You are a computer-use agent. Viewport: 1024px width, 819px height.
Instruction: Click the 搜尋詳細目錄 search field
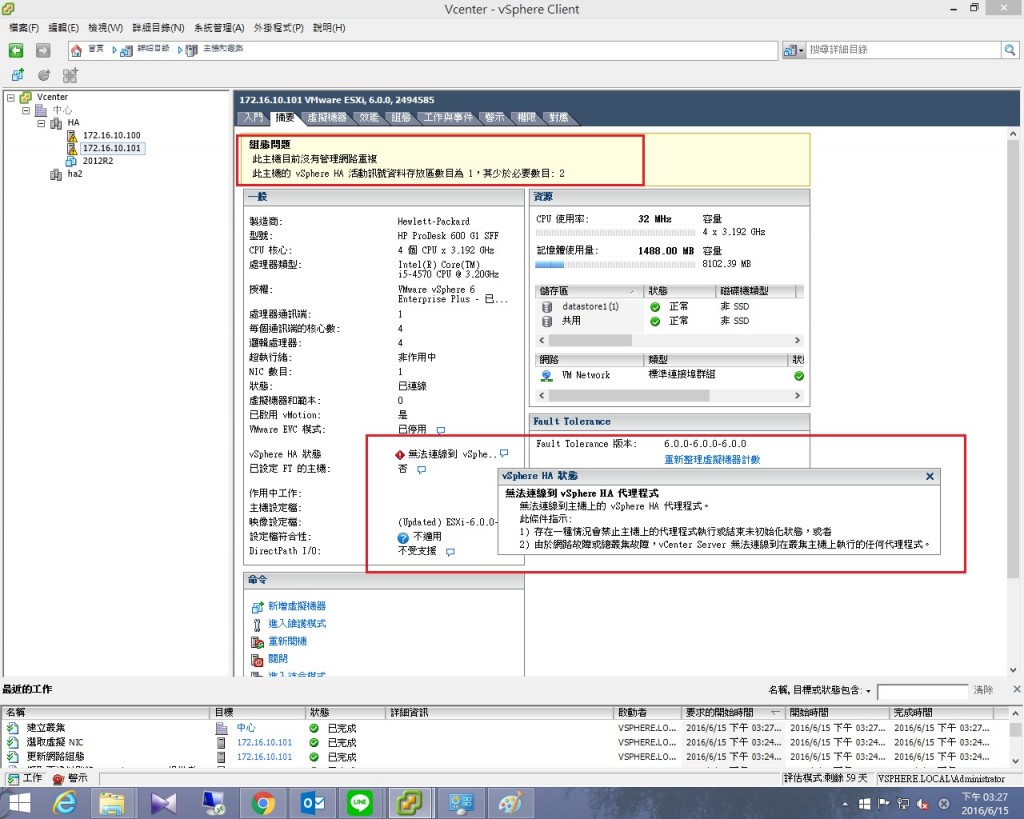pos(904,50)
